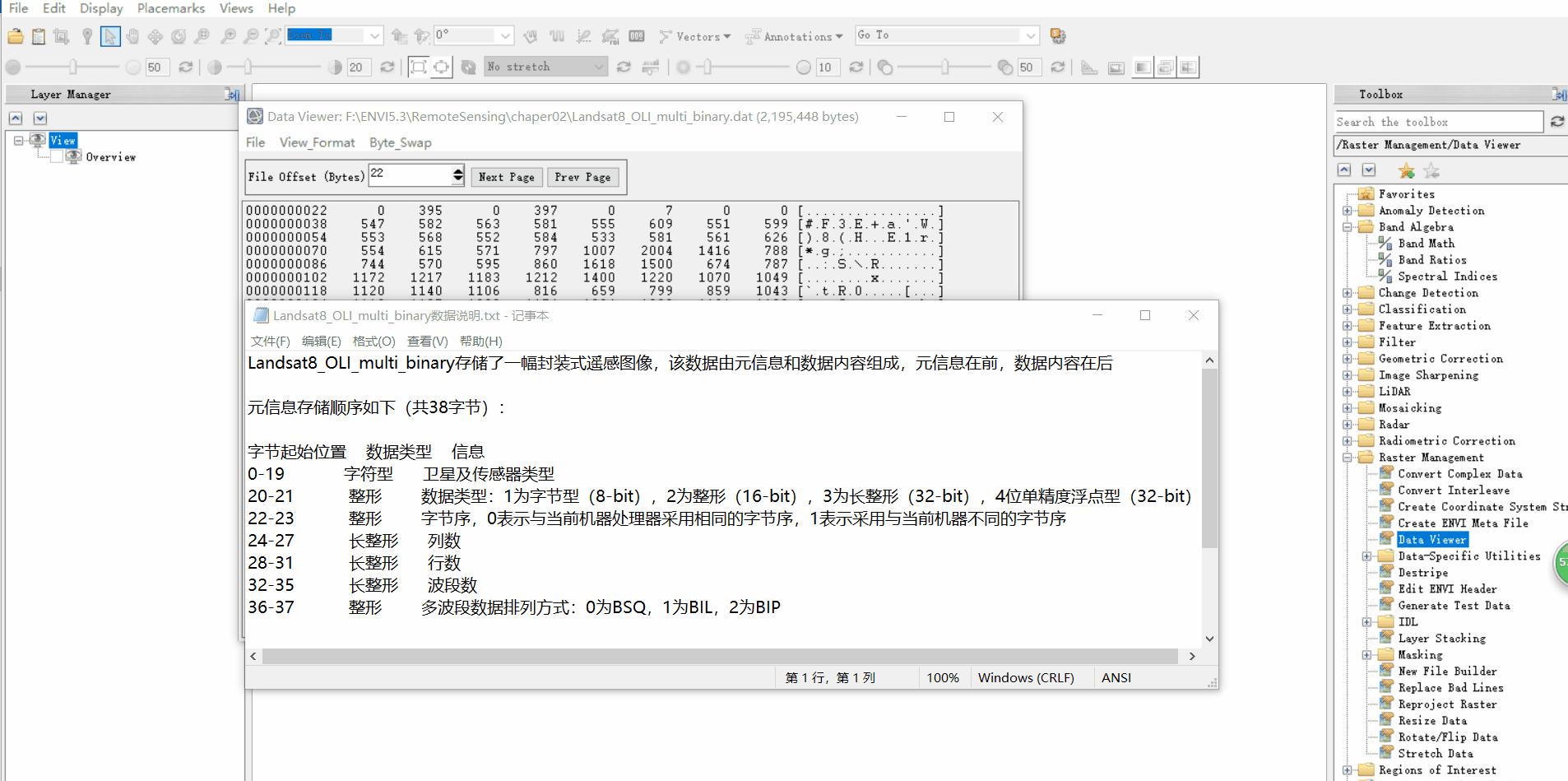The width and height of the screenshot is (1568, 781).
Task: Activate the Select arrow cursor tool
Action: 110,36
